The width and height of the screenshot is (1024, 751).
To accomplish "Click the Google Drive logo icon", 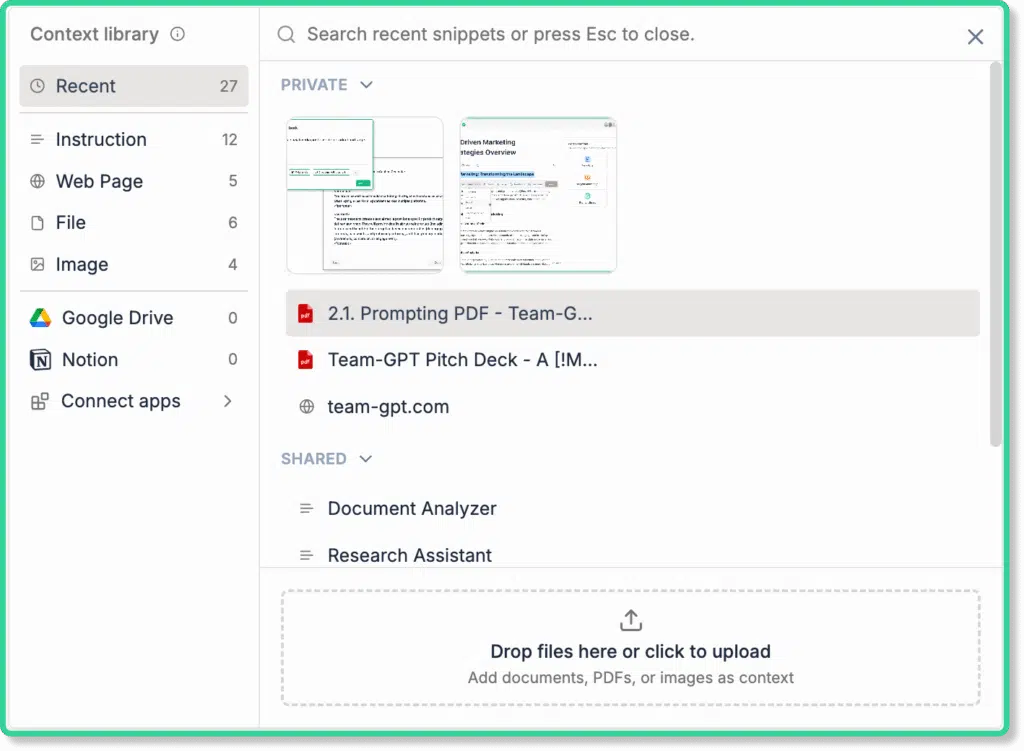I will tap(40, 318).
